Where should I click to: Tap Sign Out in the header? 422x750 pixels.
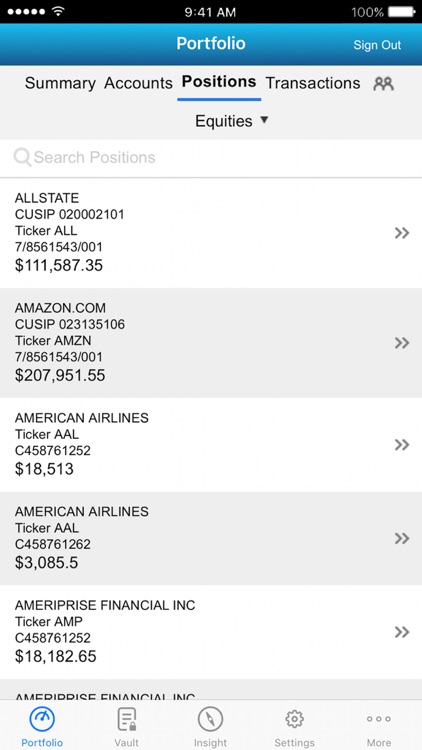pyautogui.click(x=377, y=45)
